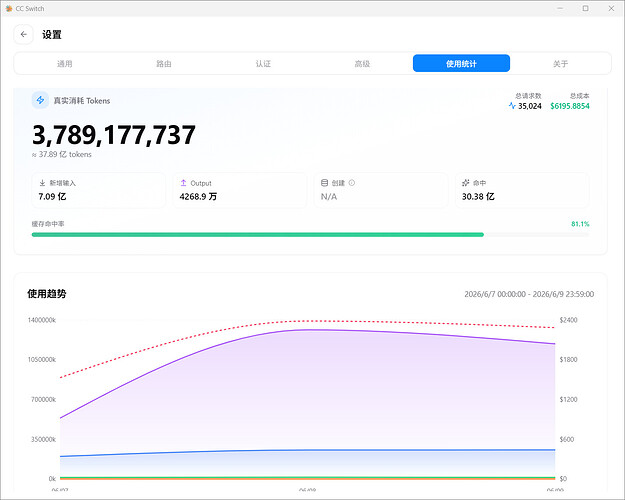Click the 81.1% hit rate value
The height and width of the screenshot is (500, 625).
tap(580, 224)
